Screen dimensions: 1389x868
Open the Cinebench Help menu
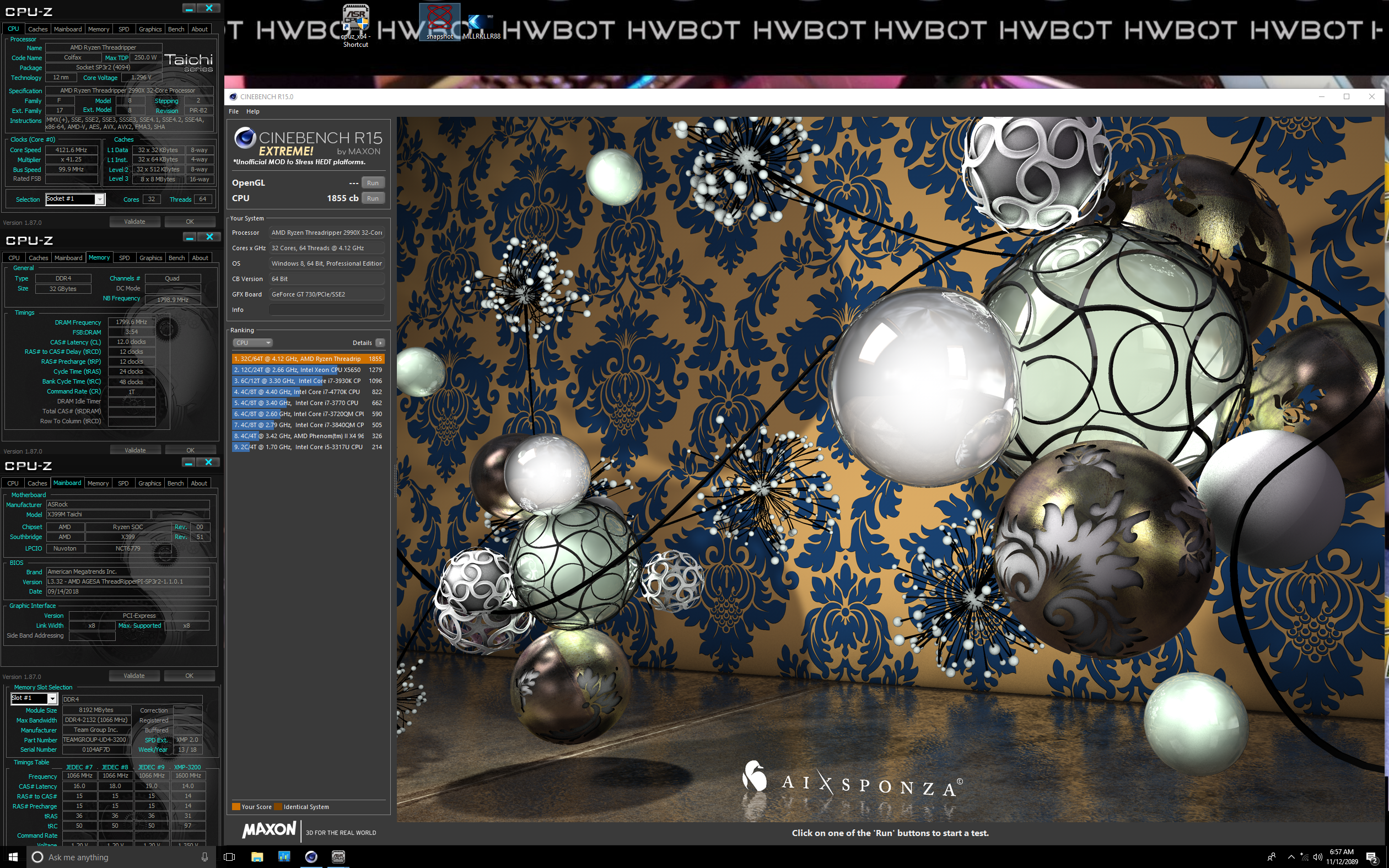pos(253,111)
